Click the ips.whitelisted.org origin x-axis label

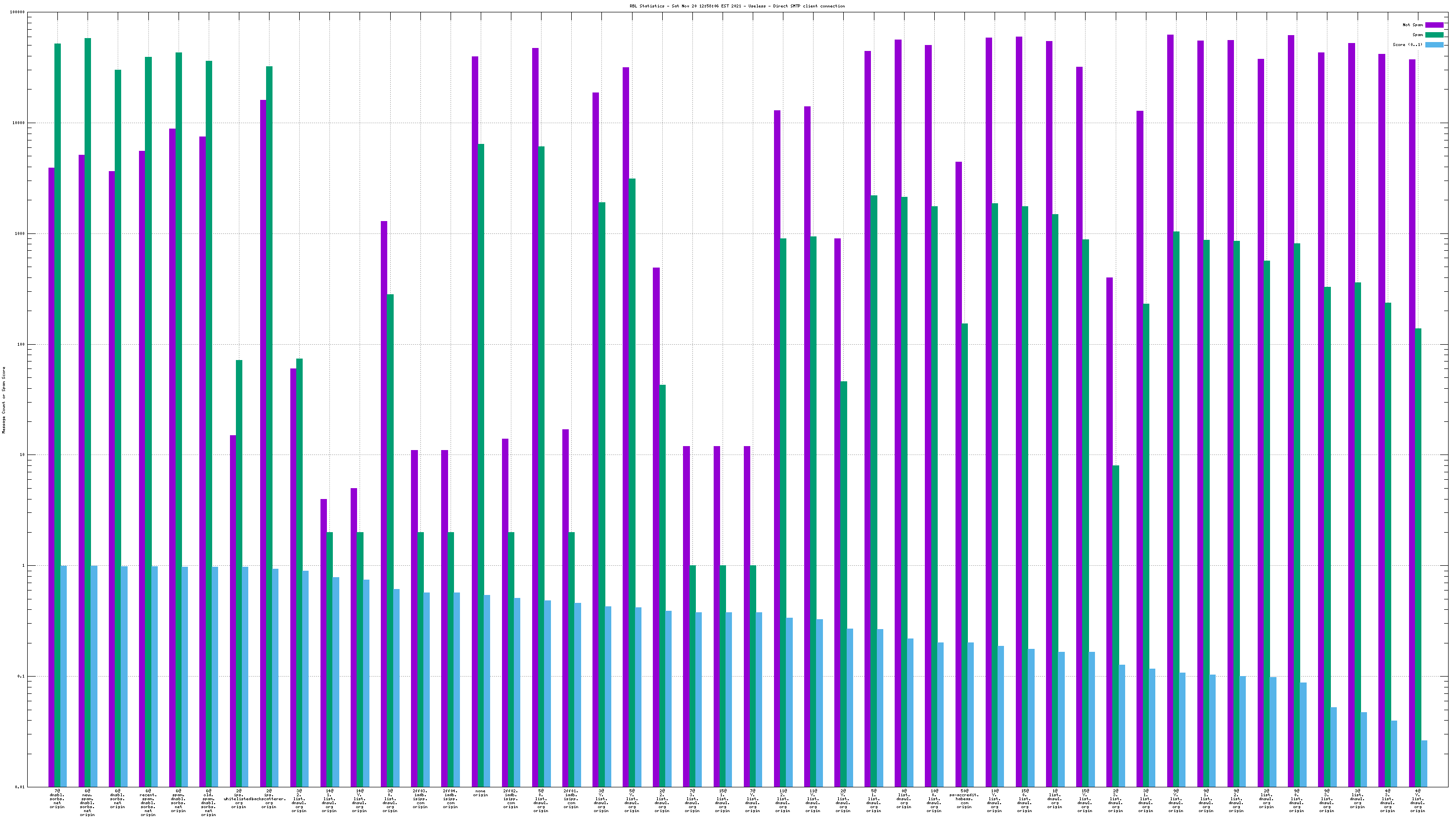click(238, 799)
